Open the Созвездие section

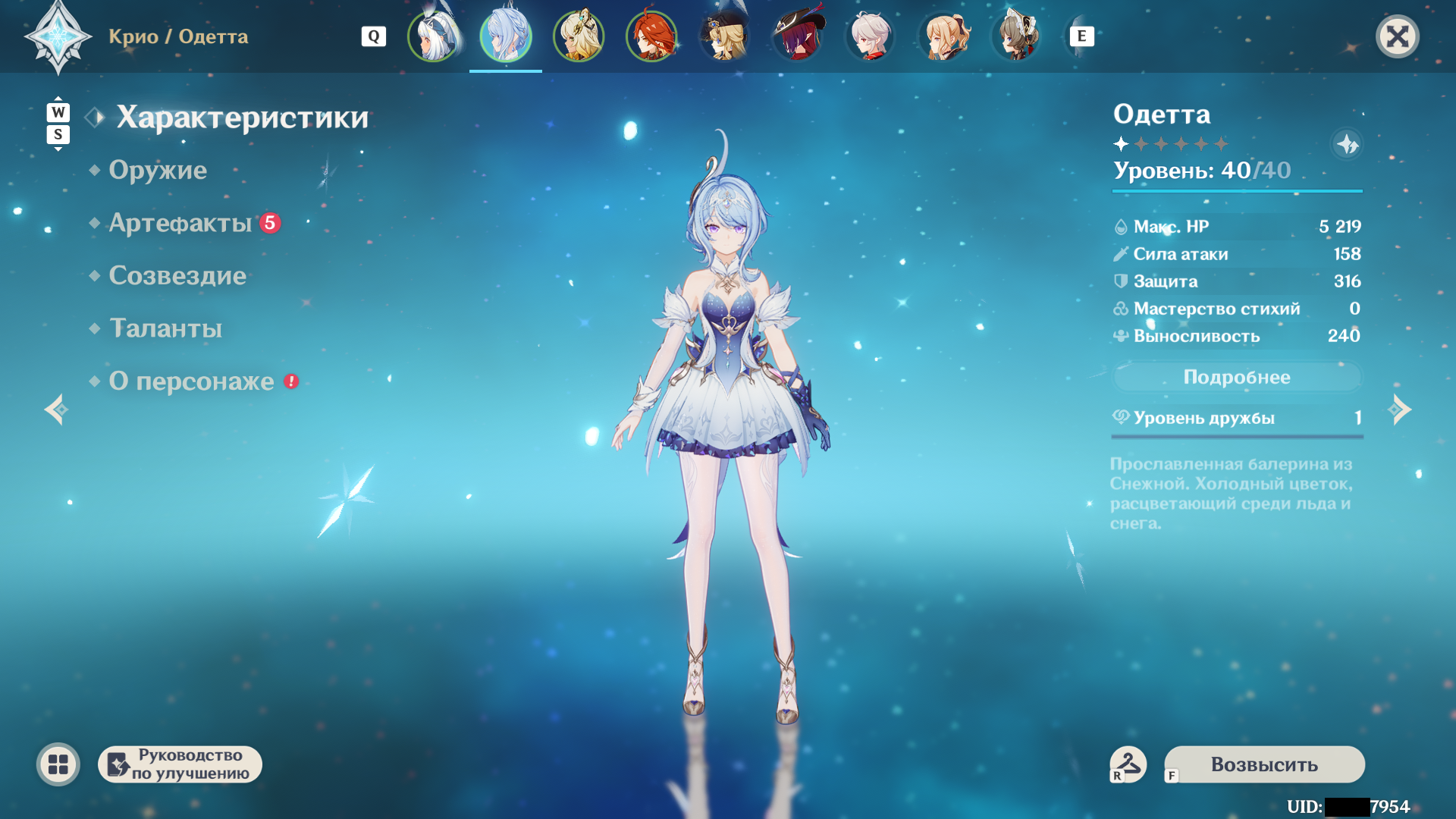coord(177,275)
